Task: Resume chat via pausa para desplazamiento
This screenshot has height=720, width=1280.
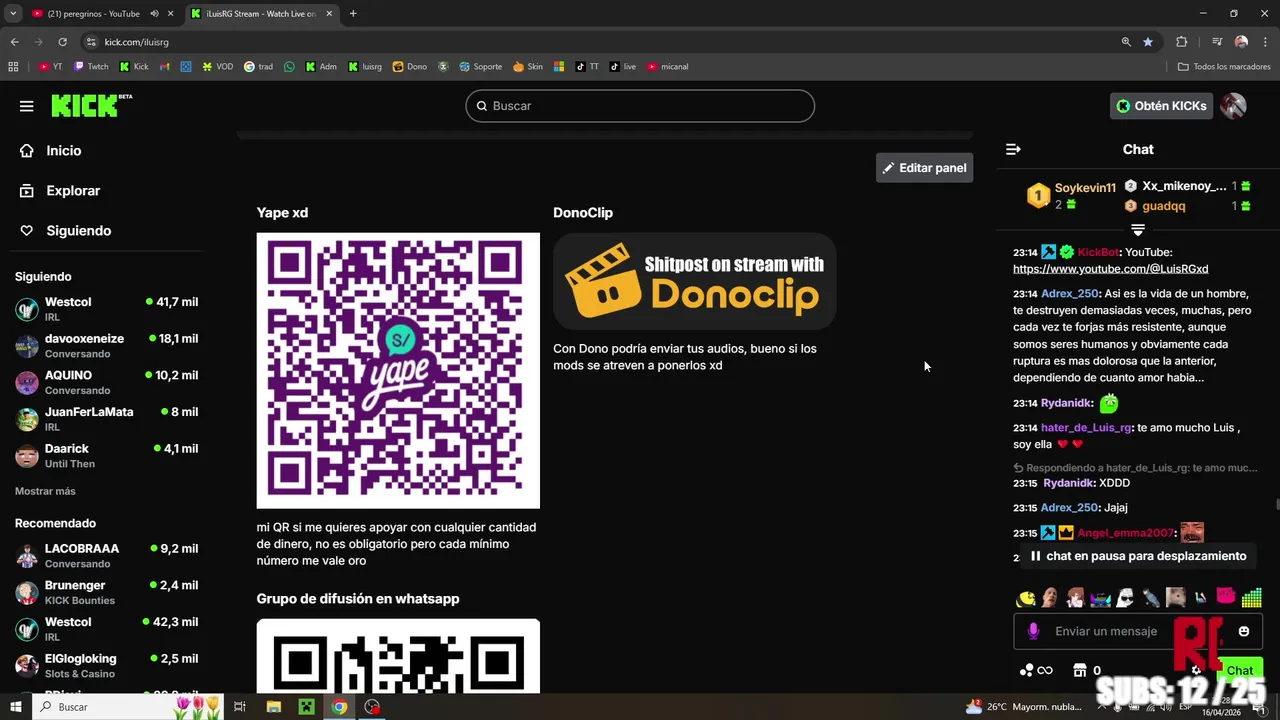Action: point(1138,556)
